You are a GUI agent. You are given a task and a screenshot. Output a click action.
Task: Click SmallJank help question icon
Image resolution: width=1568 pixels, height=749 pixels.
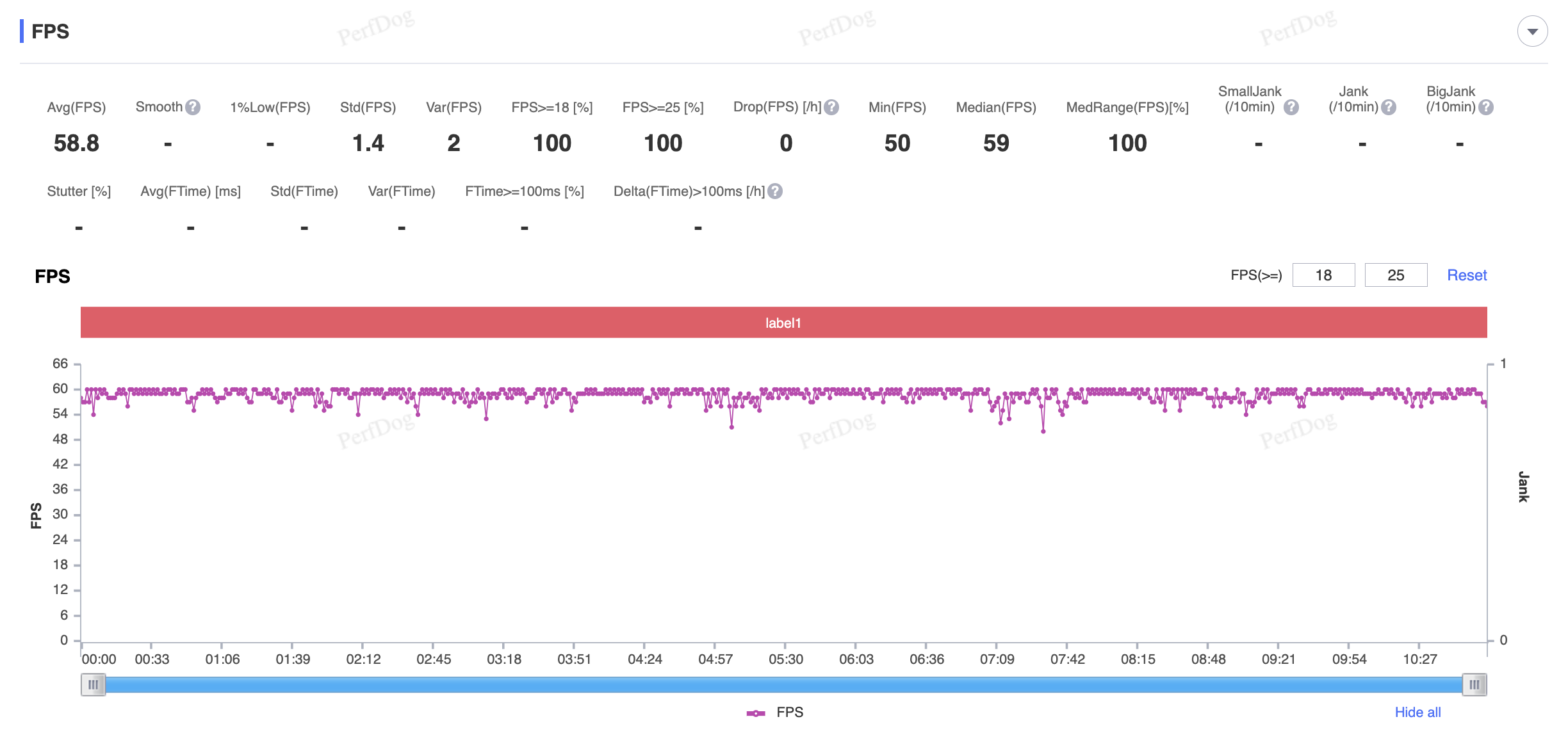pyautogui.click(x=1291, y=108)
